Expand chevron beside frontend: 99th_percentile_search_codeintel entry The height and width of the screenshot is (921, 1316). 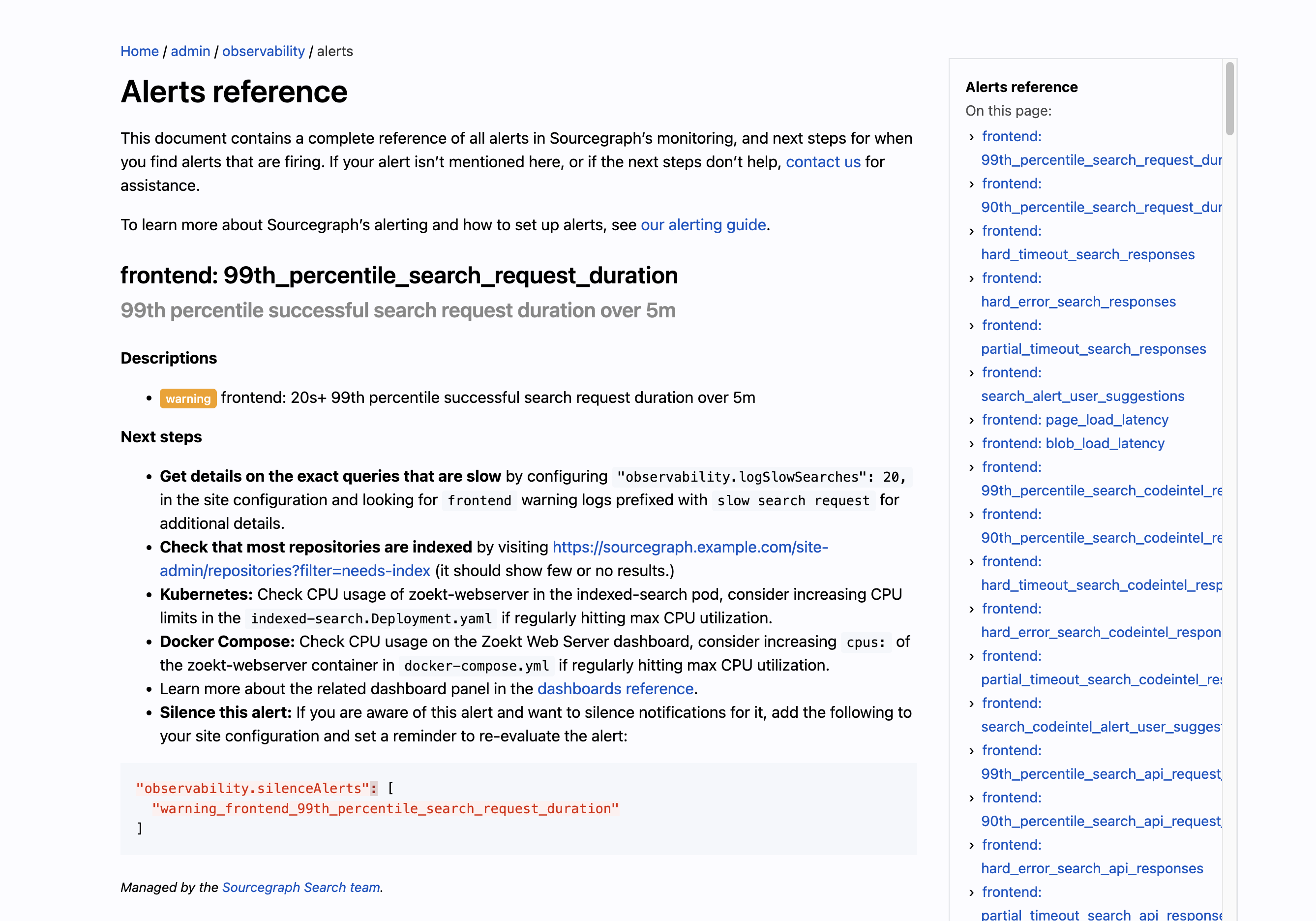(971, 467)
